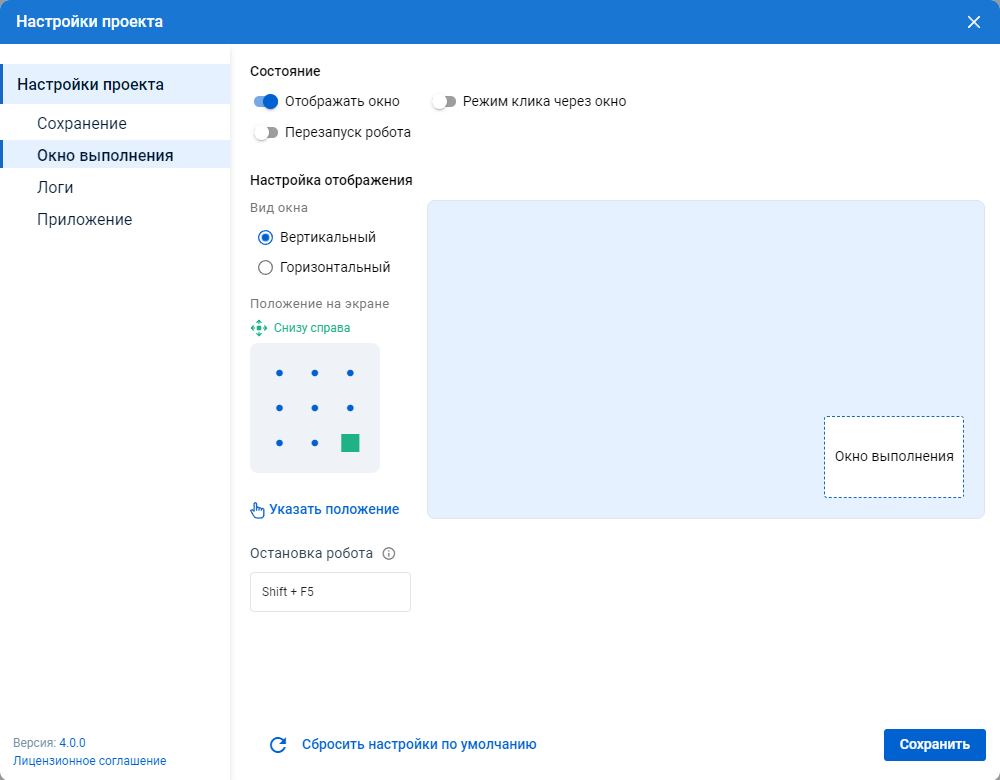Click the Shift + F5 hotkey field

(x=330, y=592)
